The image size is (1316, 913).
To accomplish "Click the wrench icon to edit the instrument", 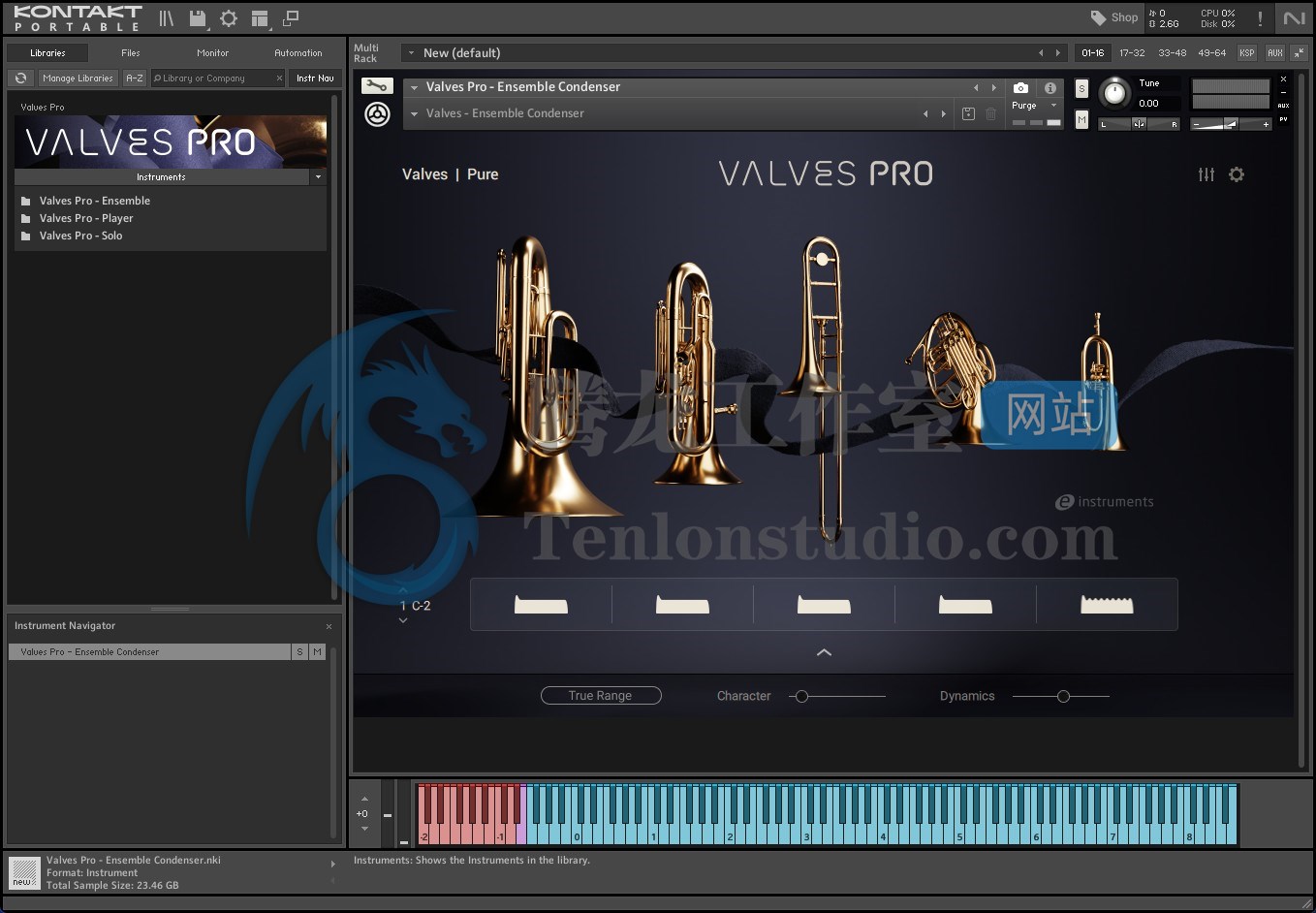I will coord(377,85).
